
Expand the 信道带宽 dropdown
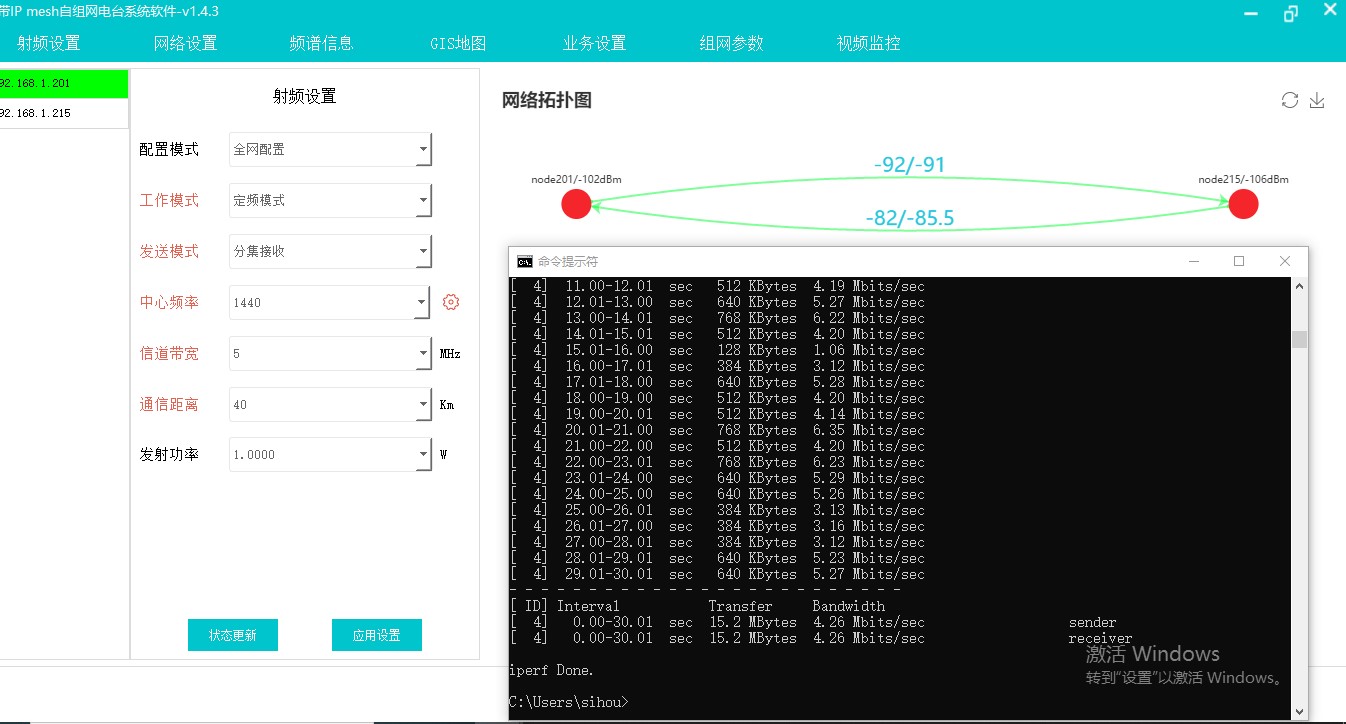click(x=424, y=354)
